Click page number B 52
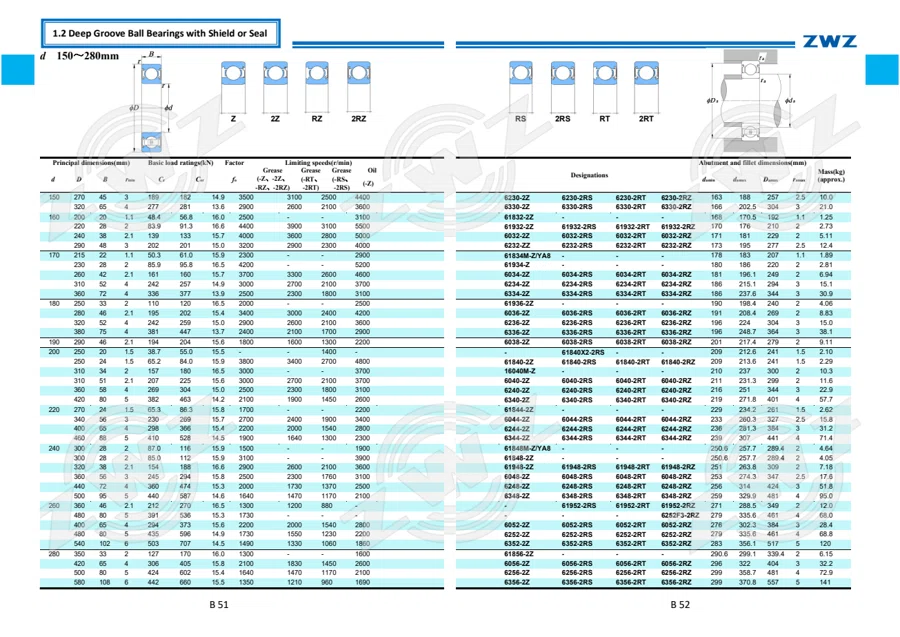 coord(680,604)
